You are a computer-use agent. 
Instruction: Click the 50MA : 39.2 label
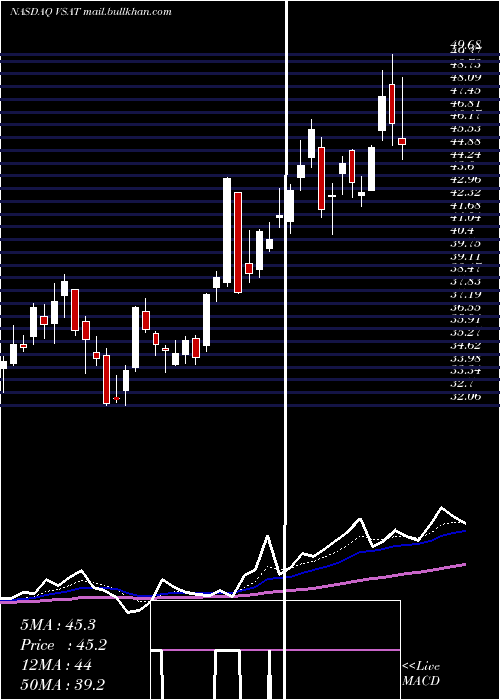[62, 685]
